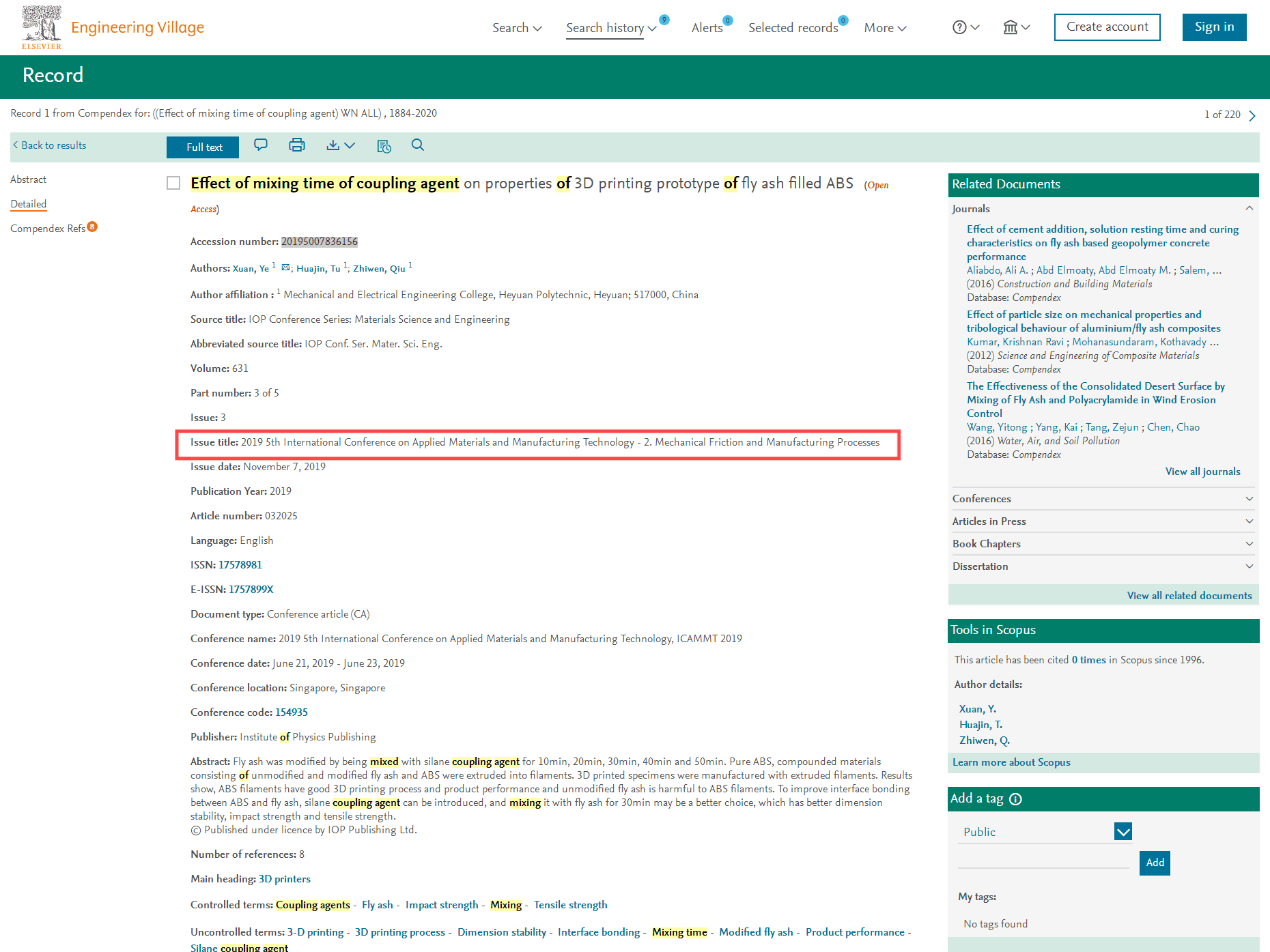Collapse the Journals section
The width and height of the screenshot is (1270, 952).
[1249, 208]
